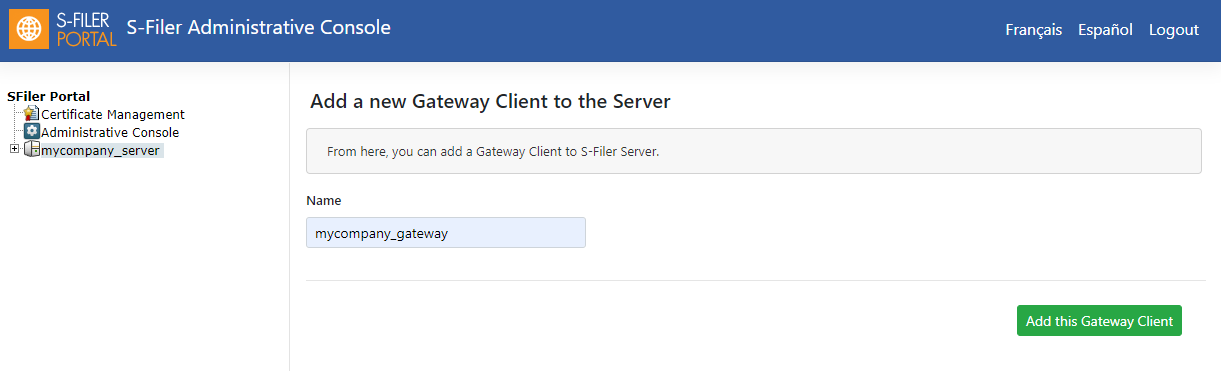The width and height of the screenshot is (1221, 371).
Task: Click the mycompany_server server icon
Action: point(32,150)
